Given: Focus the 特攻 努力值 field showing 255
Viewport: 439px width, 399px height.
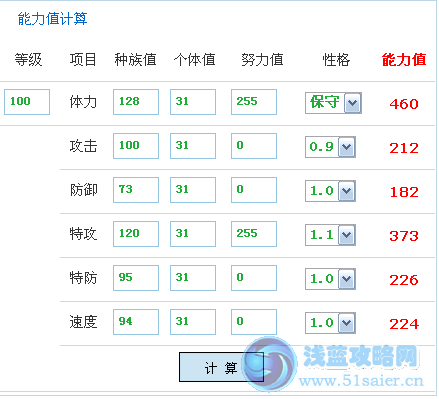Looking at the screenshot, I should coord(254,234).
